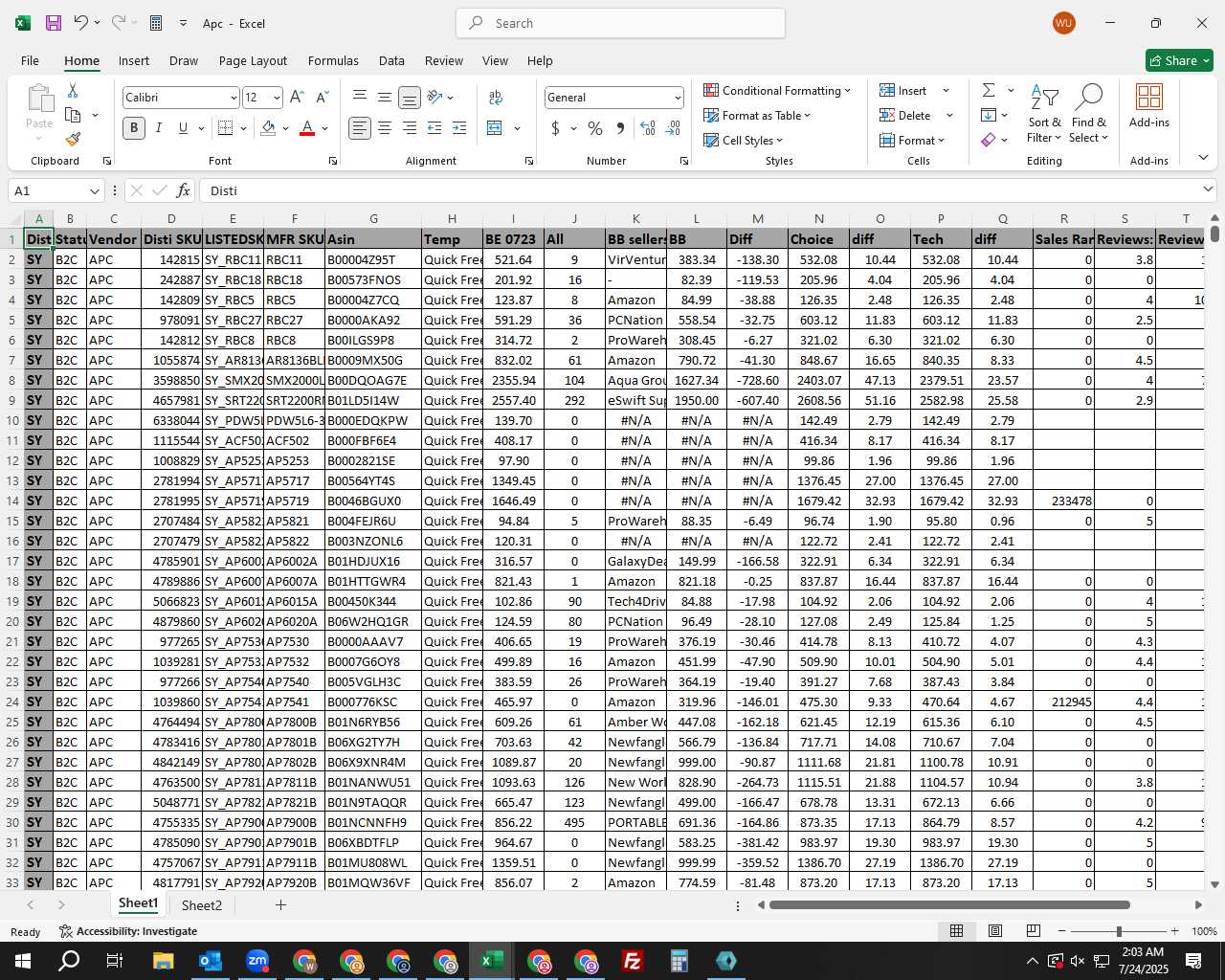Apply Comma Style icon
Image resolution: width=1225 pixels, height=980 pixels.
click(x=620, y=128)
